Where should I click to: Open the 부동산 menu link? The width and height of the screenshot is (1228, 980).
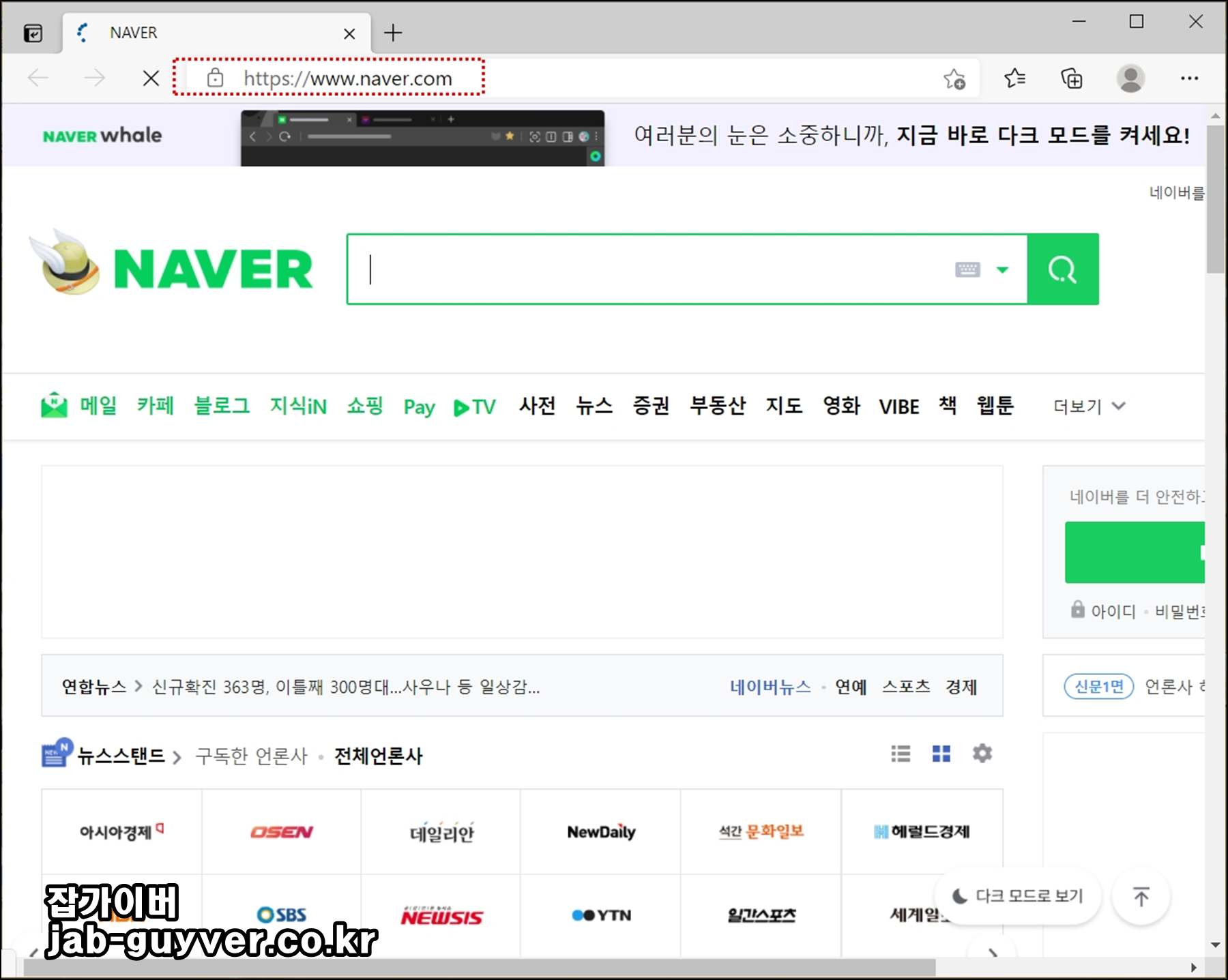(718, 406)
